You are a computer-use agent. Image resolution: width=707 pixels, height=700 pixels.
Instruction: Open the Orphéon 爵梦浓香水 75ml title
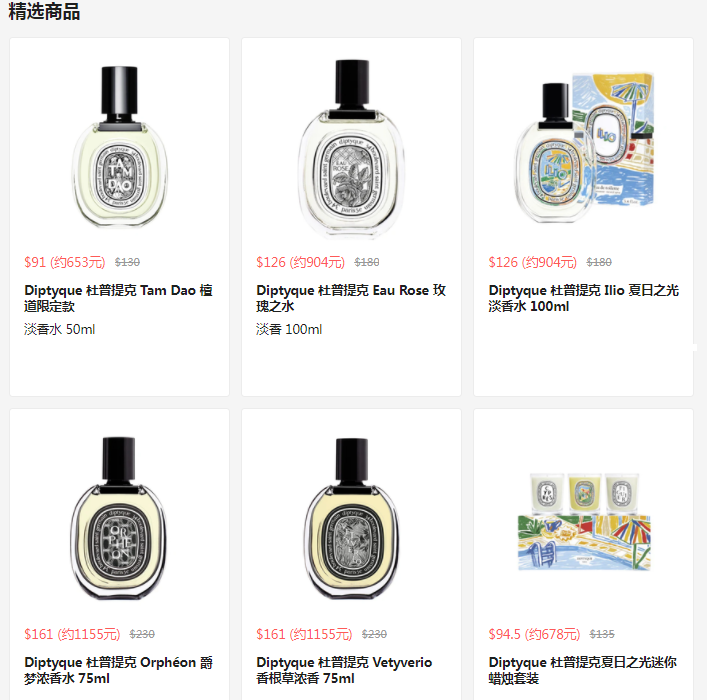click(118, 670)
